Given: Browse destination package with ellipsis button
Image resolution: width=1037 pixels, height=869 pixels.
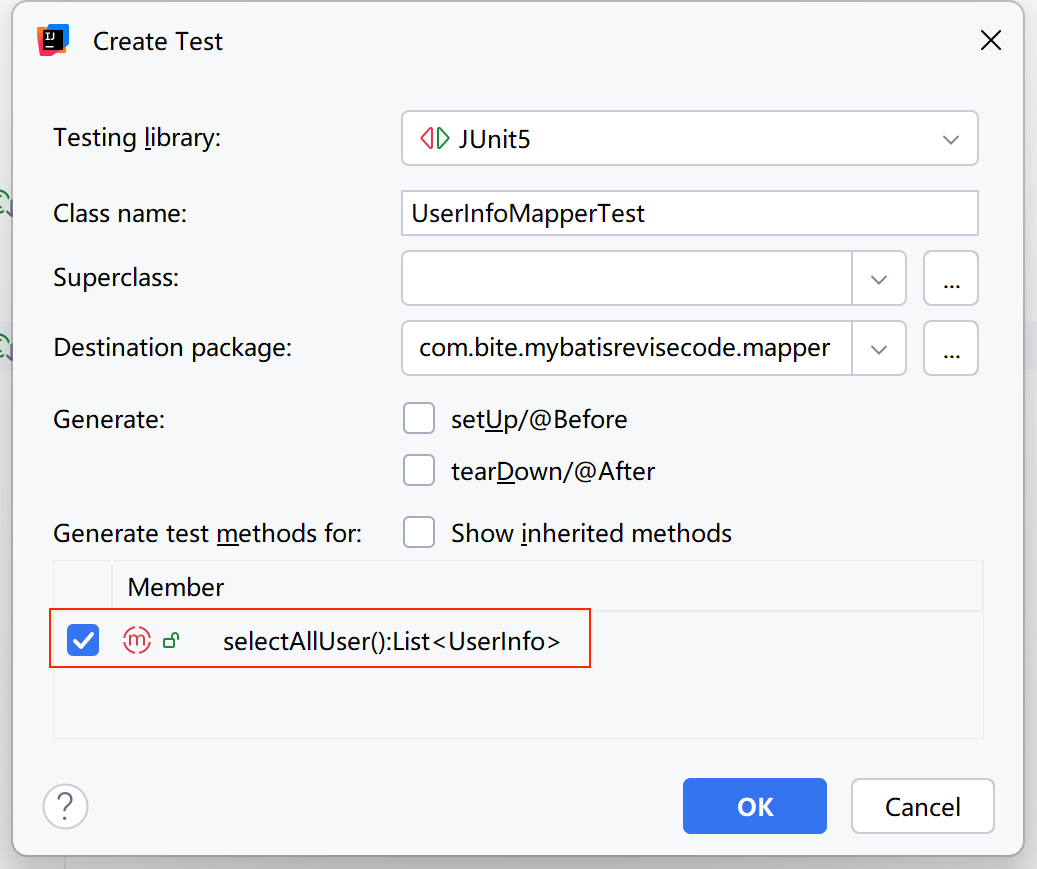Looking at the screenshot, I should pos(951,348).
